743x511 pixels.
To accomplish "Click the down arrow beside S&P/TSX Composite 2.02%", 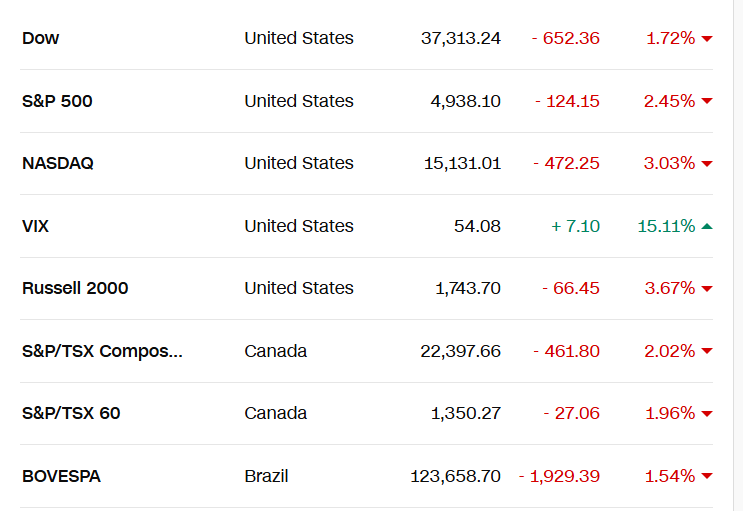I will (707, 351).
